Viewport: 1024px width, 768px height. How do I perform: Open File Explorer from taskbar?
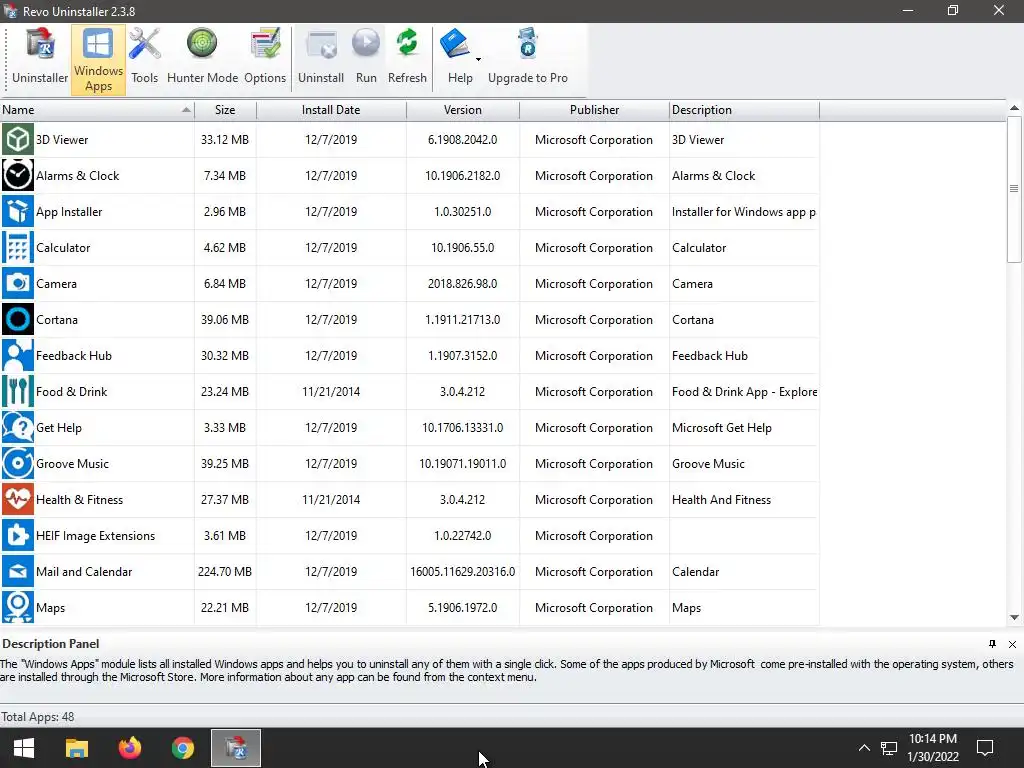point(76,748)
